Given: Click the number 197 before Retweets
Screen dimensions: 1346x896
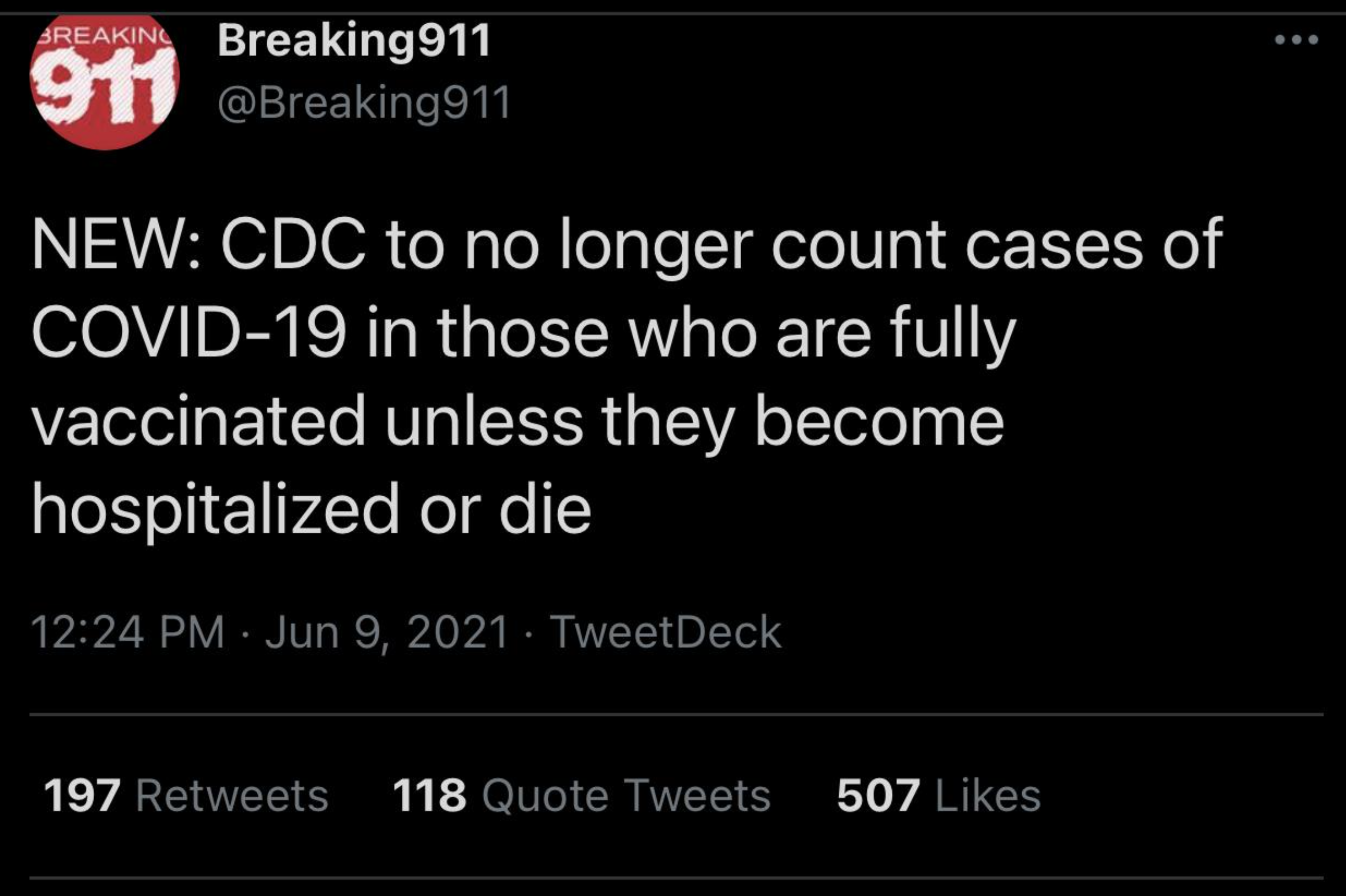Looking at the screenshot, I should pyautogui.click(x=82, y=795).
